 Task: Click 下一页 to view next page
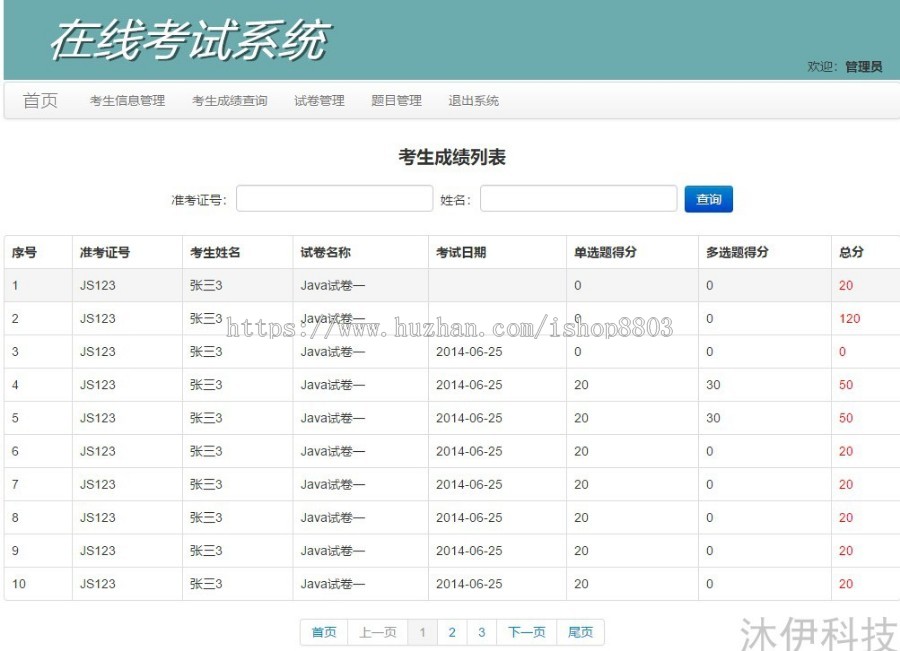coord(526,632)
